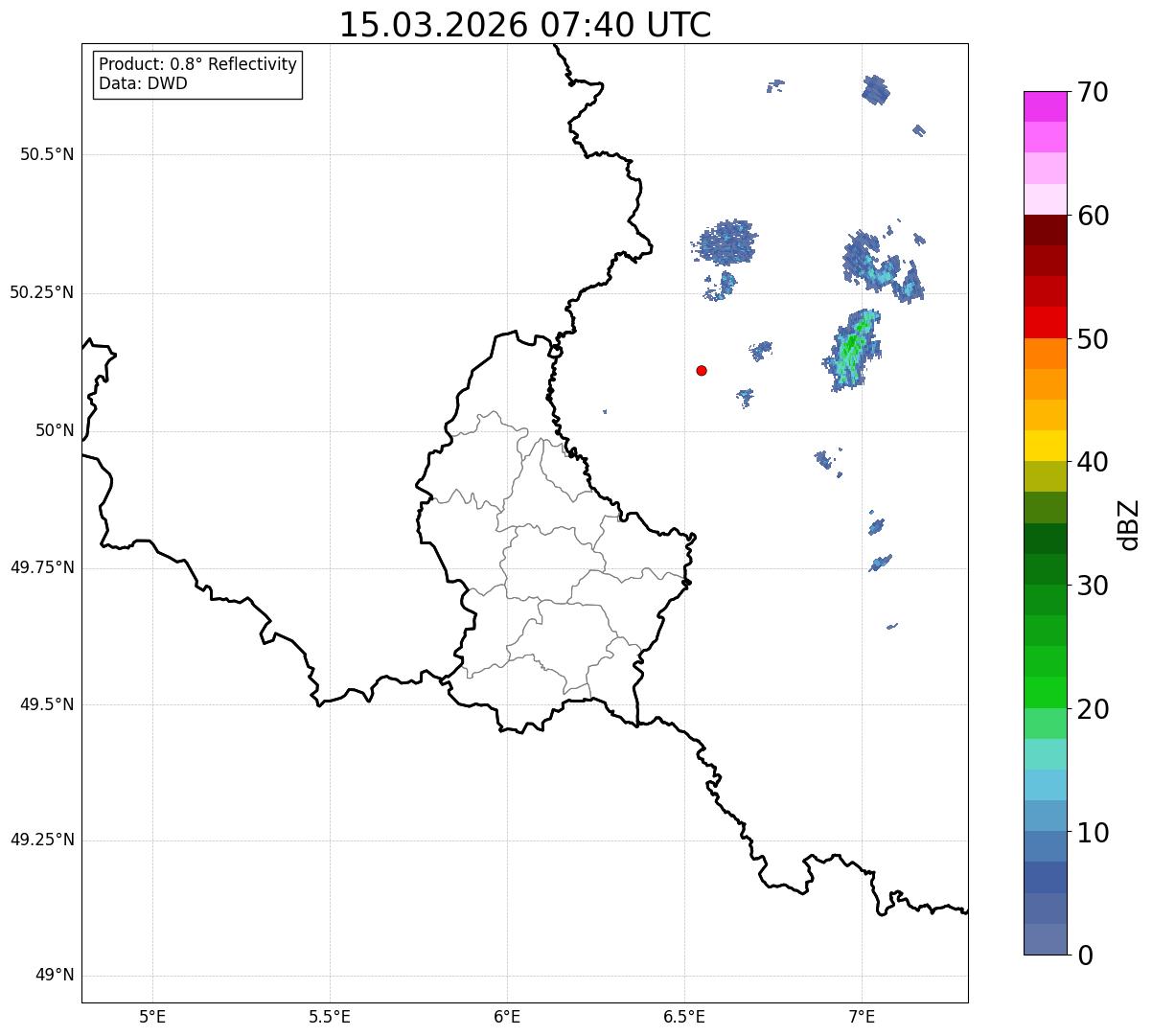Click the longitude label '6°E'

pyautogui.click(x=507, y=1016)
